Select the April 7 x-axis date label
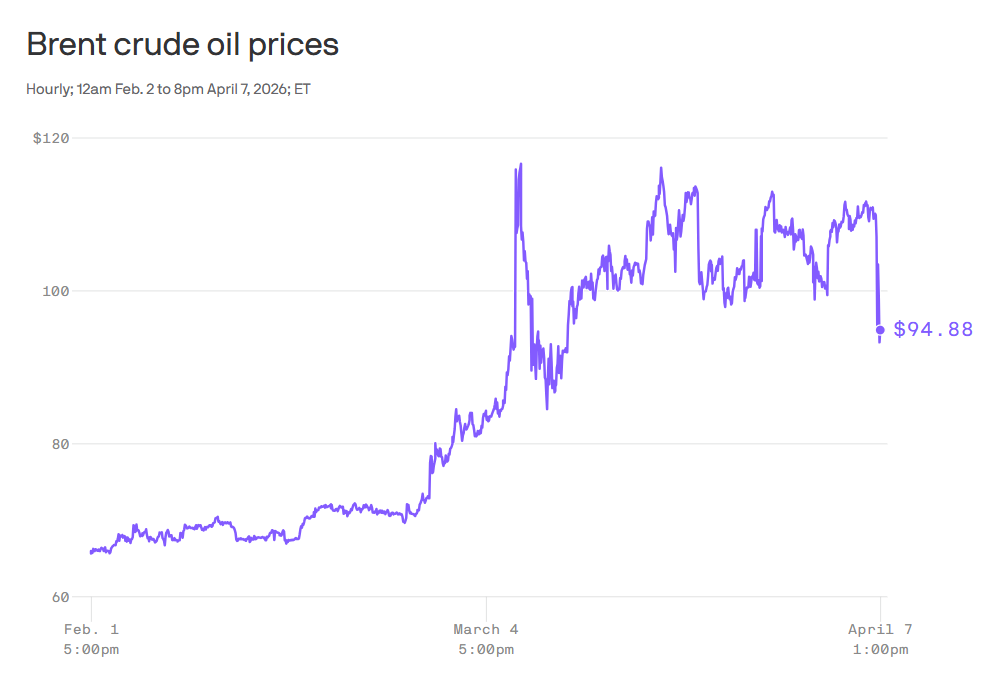The image size is (995, 698). tap(880, 630)
